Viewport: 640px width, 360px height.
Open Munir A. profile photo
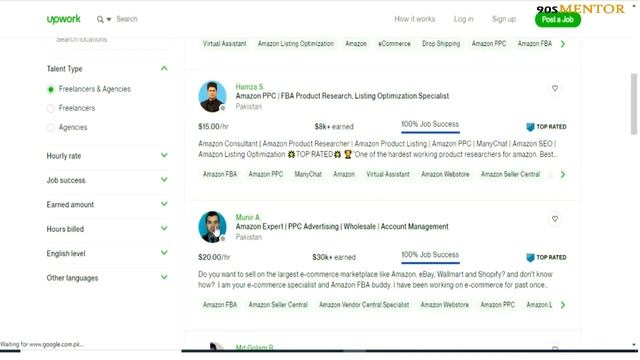pyautogui.click(x=212, y=227)
